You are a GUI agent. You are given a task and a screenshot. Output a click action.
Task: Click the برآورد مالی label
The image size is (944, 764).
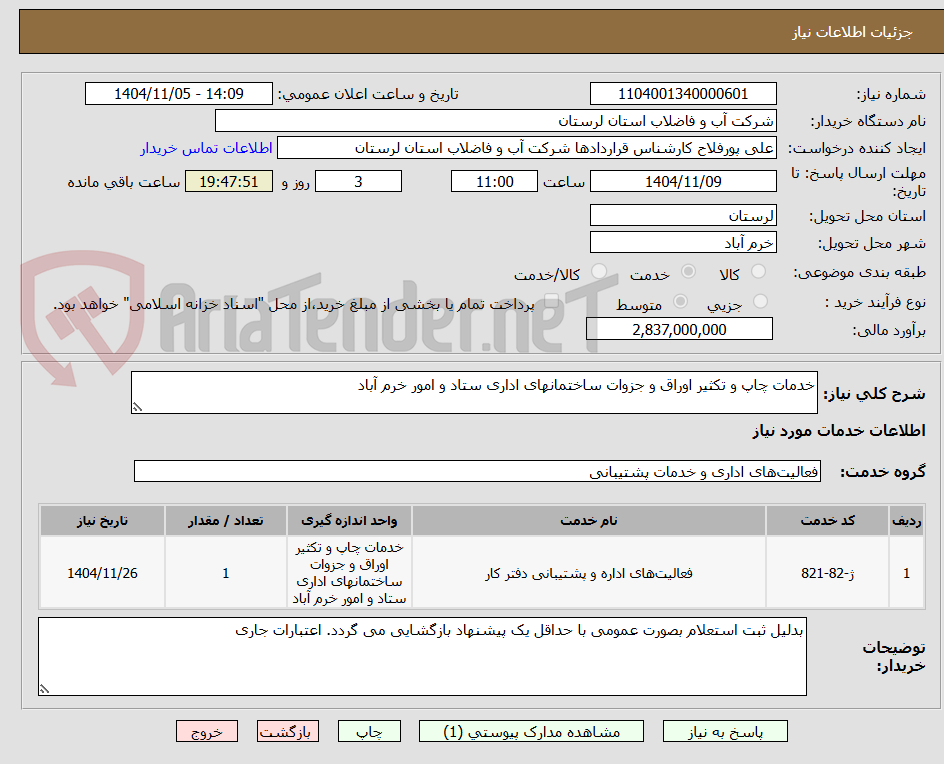click(x=889, y=330)
